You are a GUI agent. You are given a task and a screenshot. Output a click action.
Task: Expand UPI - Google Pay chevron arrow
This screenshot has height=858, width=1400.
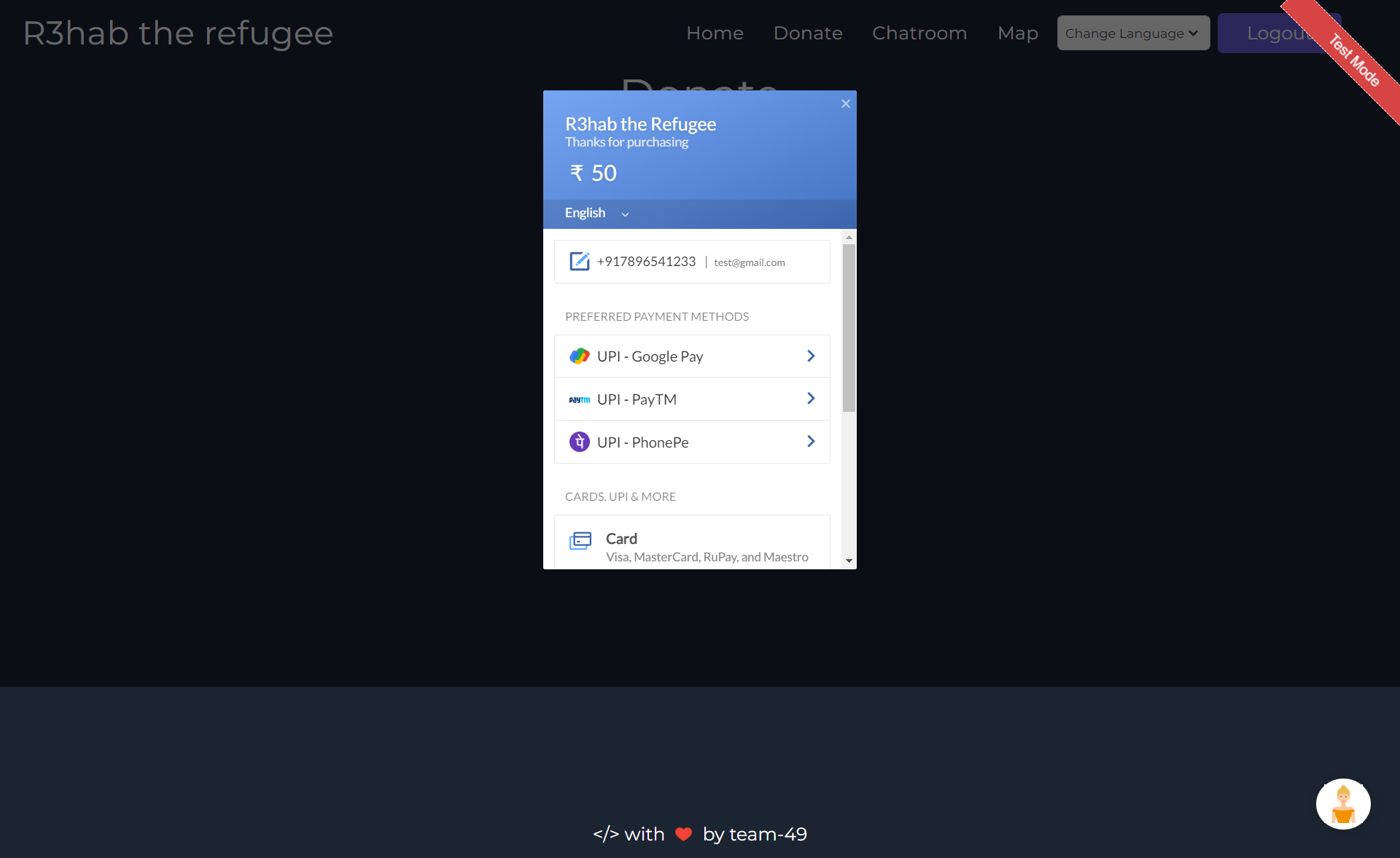click(811, 356)
